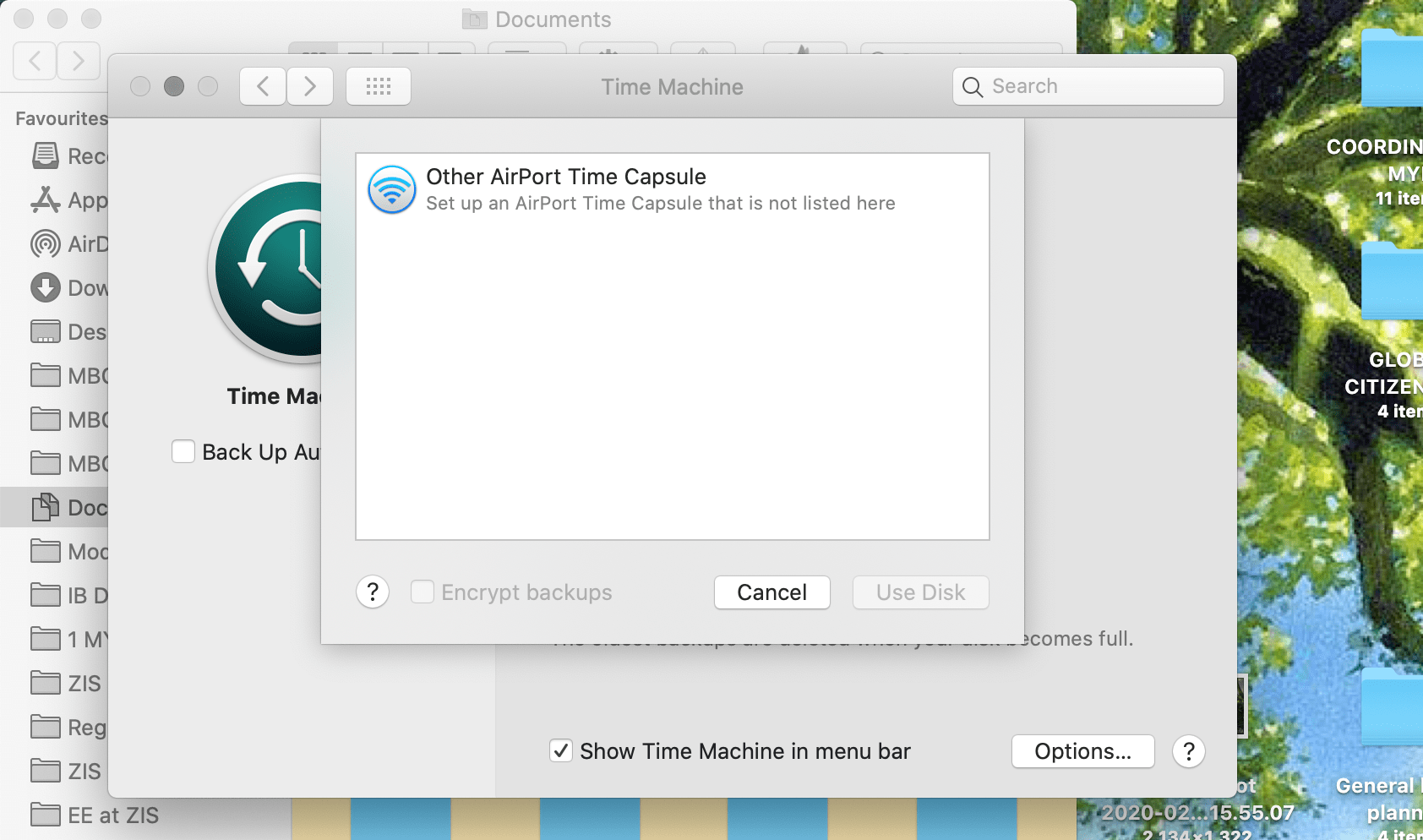The image size is (1423, 840).
Task: Click the back navigation chevron
Action: (x=262, y=85)
